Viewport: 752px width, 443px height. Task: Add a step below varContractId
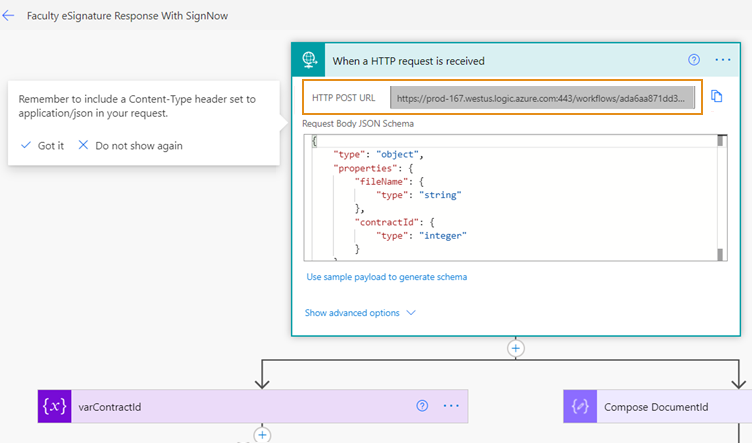pyautogui.click(x=262, y=435)
